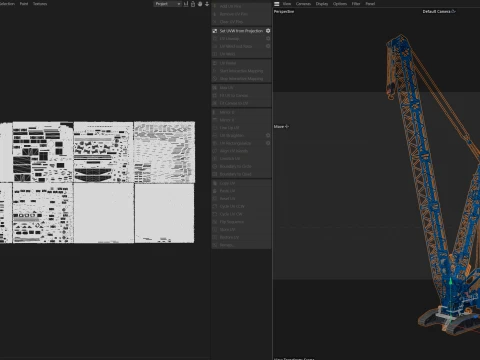Image resolution: width=480 pixels, height=360 pixels.
Task: Click the Move tool indicator in viewport
Action: point(282,127)
